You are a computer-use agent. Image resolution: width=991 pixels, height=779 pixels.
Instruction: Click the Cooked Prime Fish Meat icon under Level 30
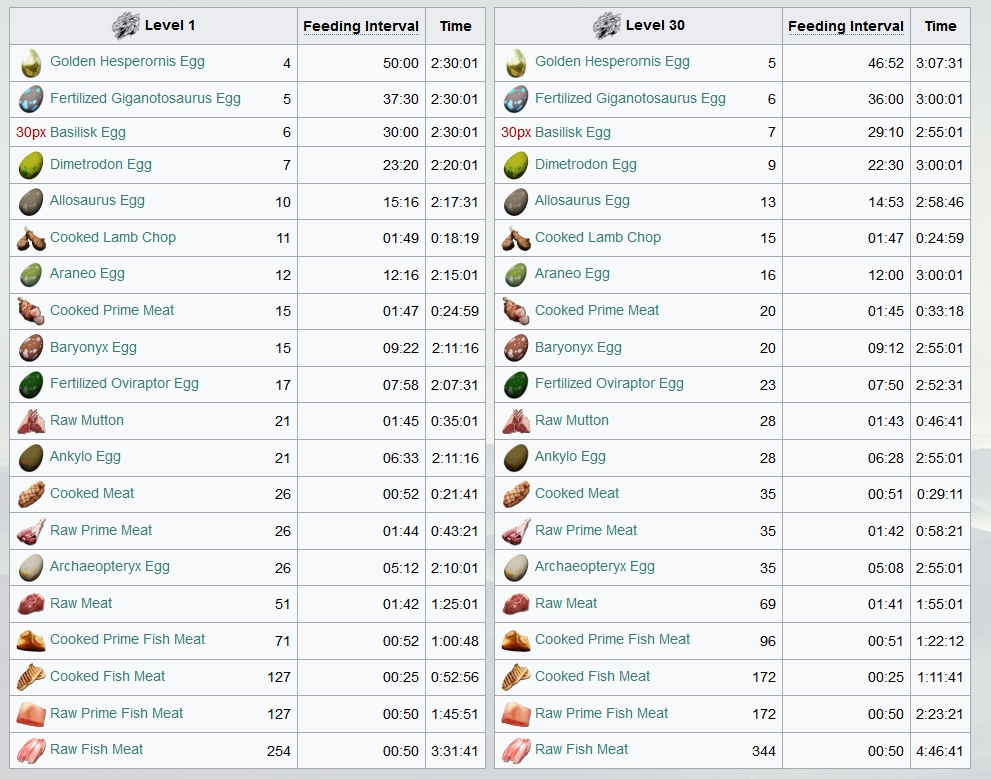click(516, 641)
